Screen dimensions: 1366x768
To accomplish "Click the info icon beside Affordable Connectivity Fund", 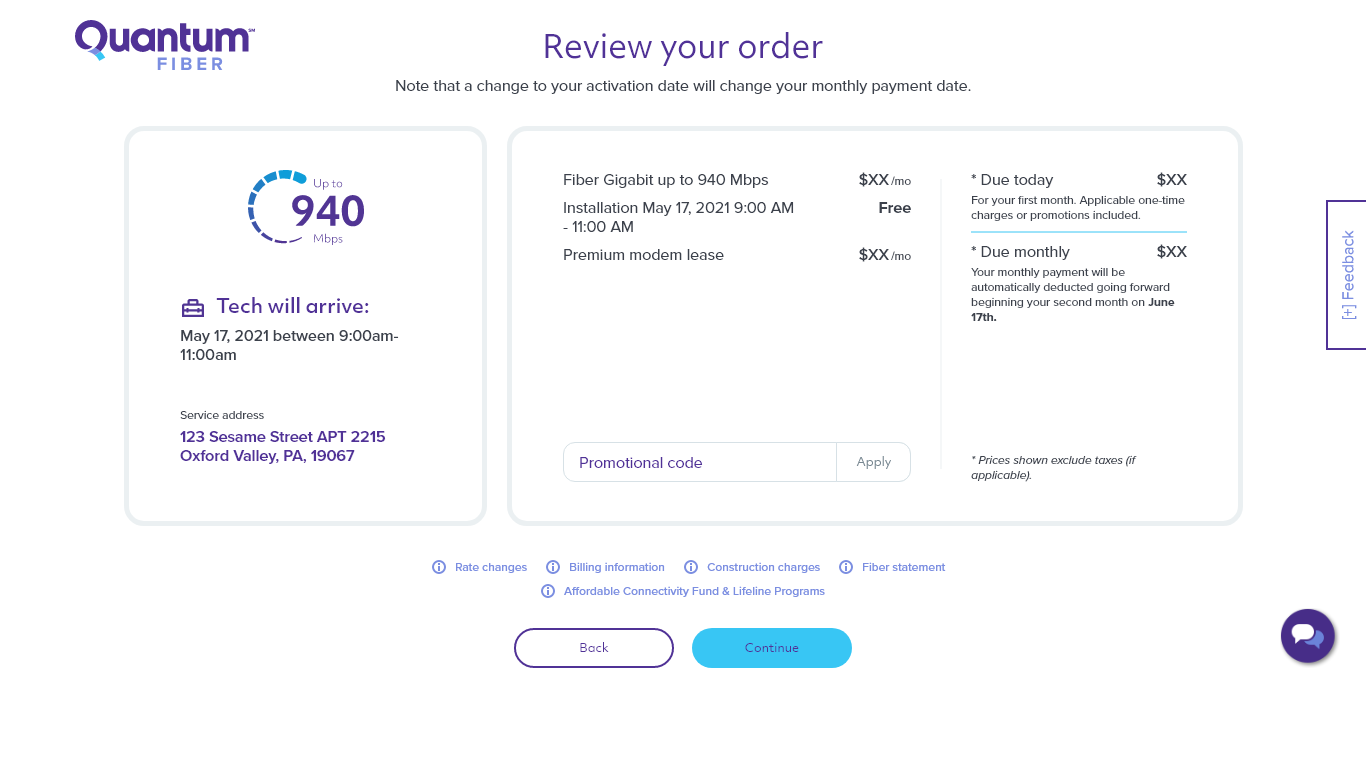I will 548,591.
